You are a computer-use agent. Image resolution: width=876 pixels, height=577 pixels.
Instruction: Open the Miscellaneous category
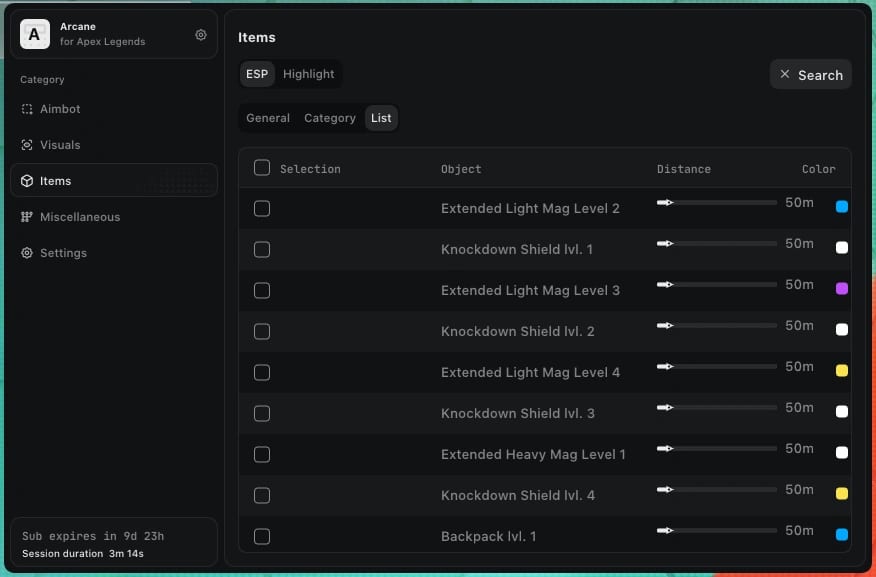(x=114, y=217)
